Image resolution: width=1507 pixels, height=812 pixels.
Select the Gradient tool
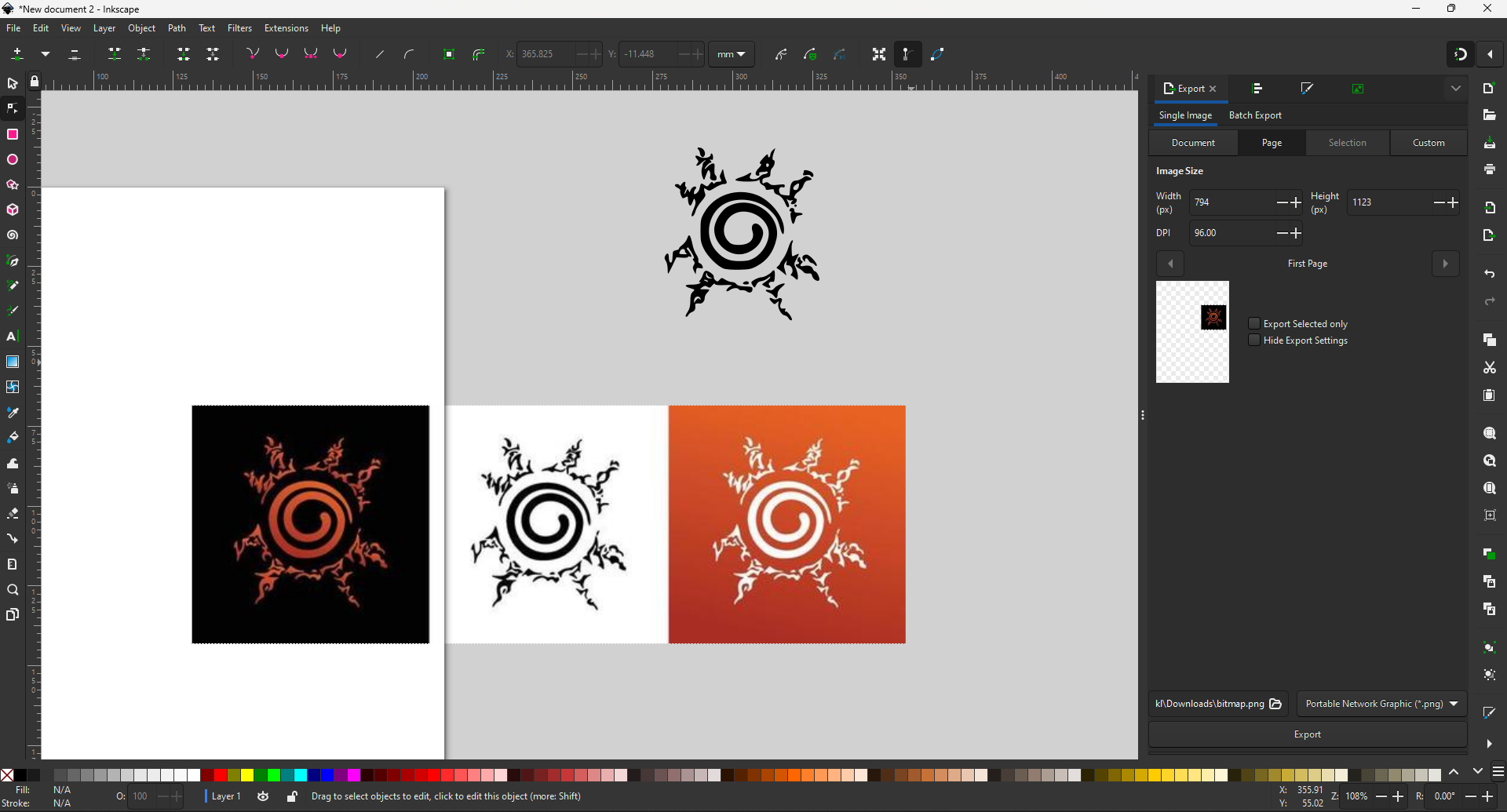[13, 362]
